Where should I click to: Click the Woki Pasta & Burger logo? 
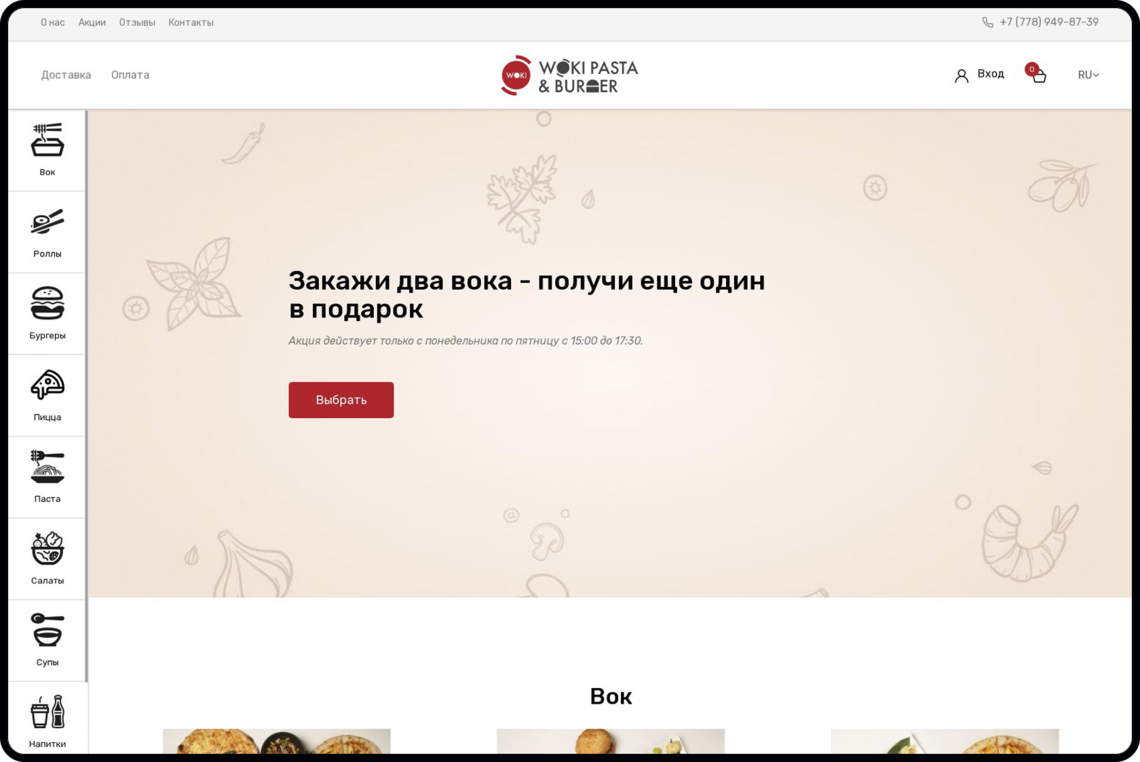(x=569, y=75)
